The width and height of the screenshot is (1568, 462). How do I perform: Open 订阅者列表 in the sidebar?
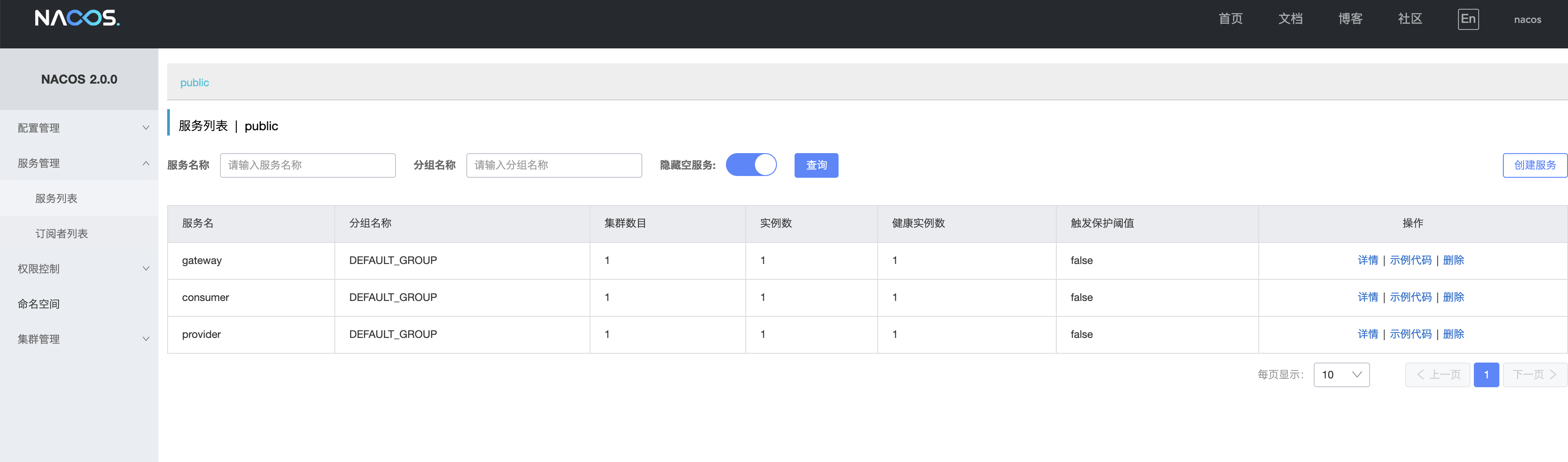(62, 234)
